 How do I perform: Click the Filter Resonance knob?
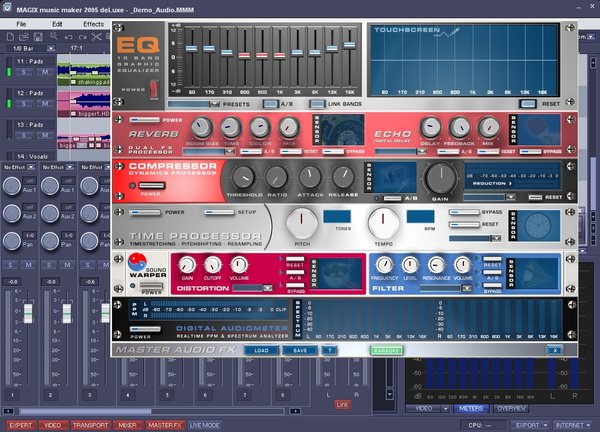point(436,265)
